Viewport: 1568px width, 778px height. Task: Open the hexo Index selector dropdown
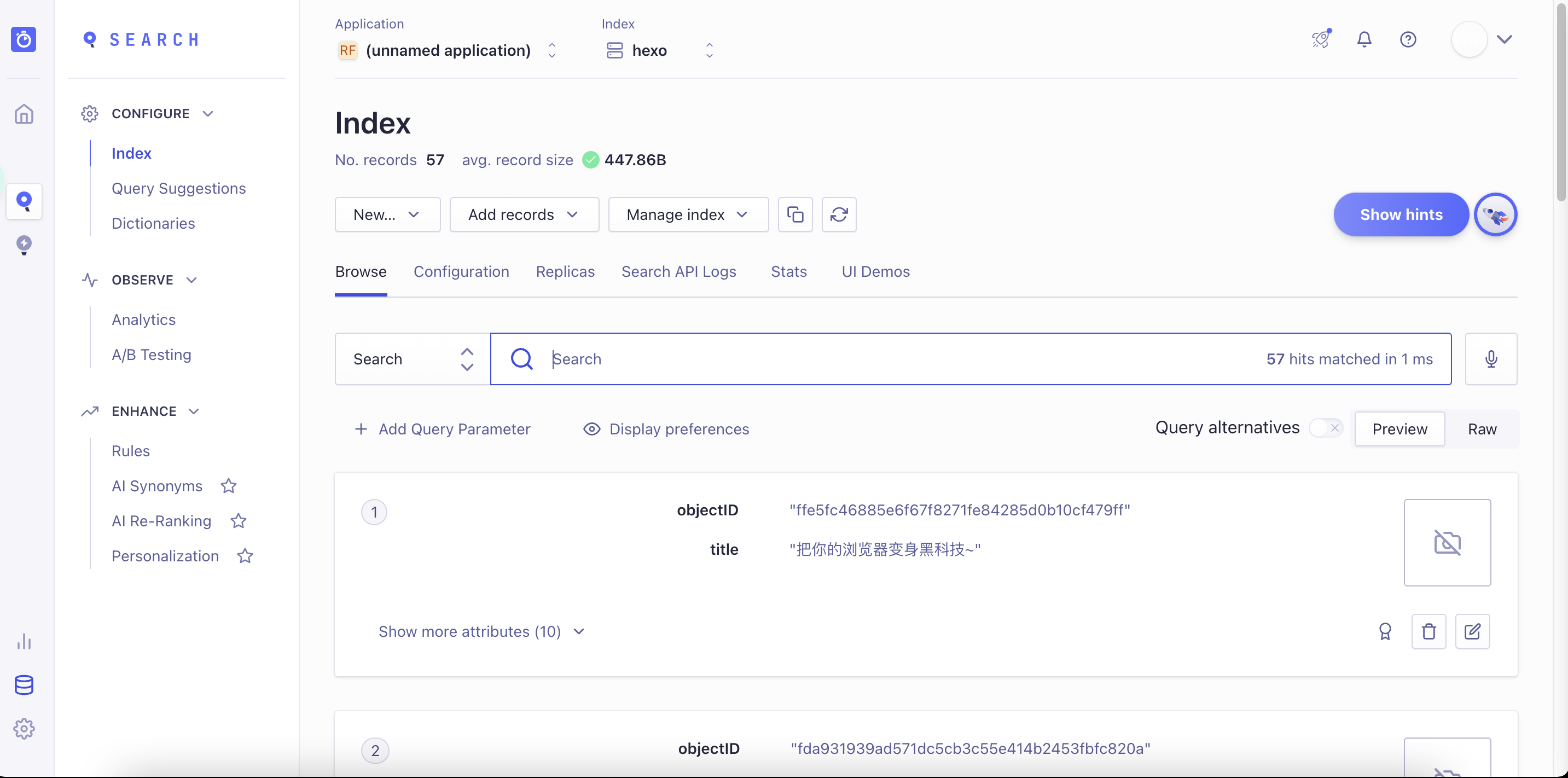pos(659,50)
